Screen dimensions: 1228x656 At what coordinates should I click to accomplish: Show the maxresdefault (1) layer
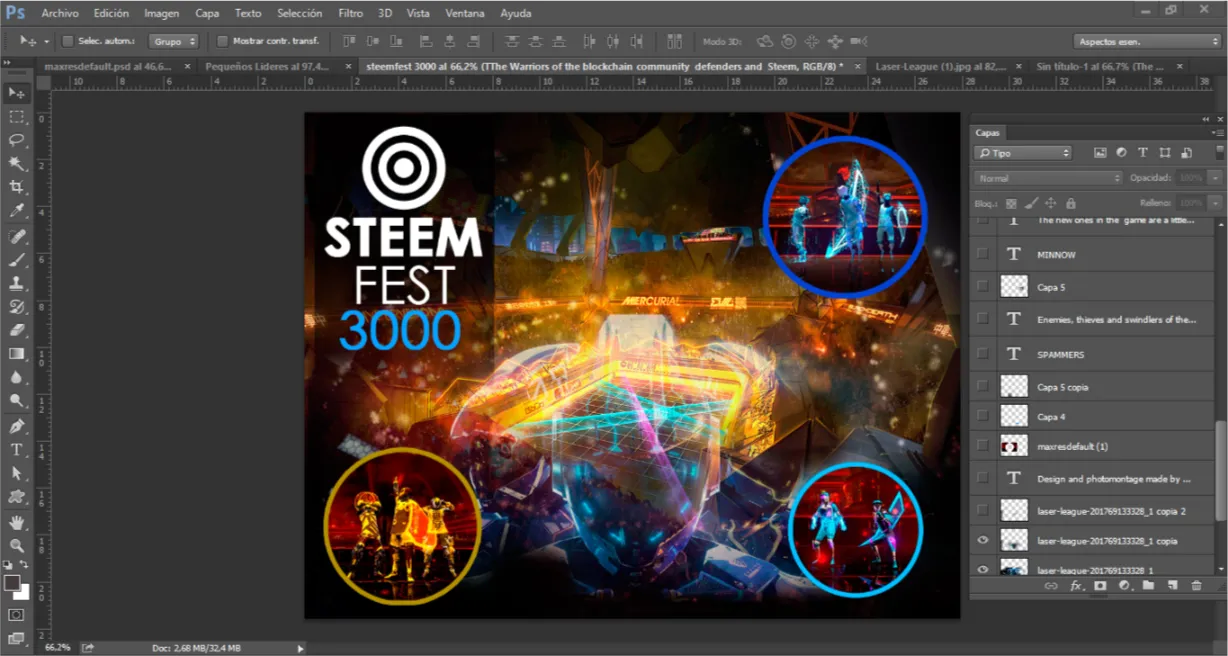983,446
